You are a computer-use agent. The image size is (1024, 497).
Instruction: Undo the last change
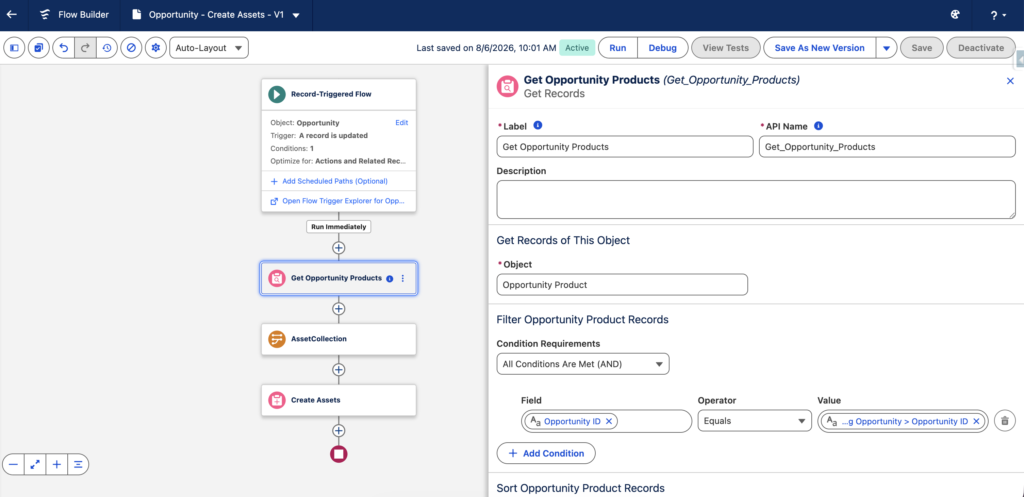pyautogui.click(x=63, y=48)
